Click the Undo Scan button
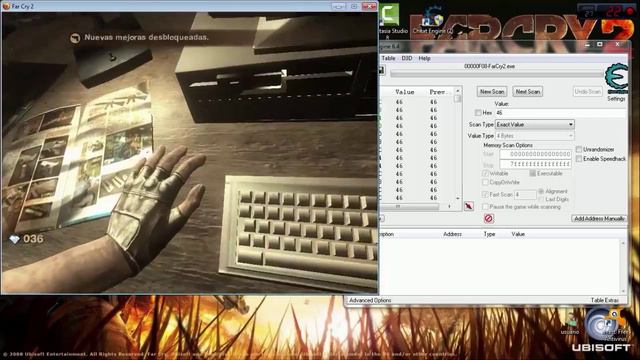Screen dimensions: 640x360 point(587,91)
